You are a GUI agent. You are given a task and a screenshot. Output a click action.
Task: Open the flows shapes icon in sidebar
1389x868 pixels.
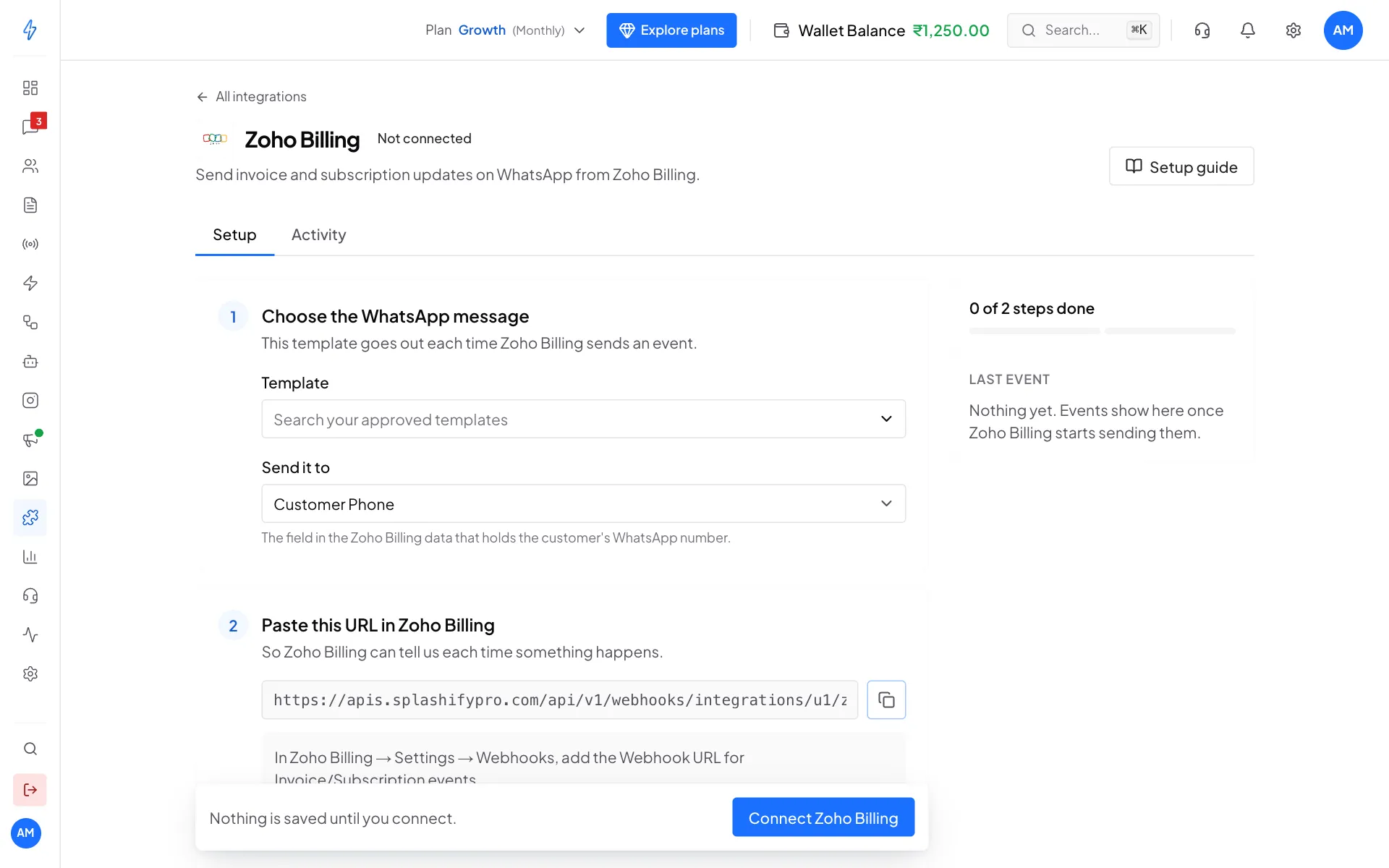pos(30,322)
